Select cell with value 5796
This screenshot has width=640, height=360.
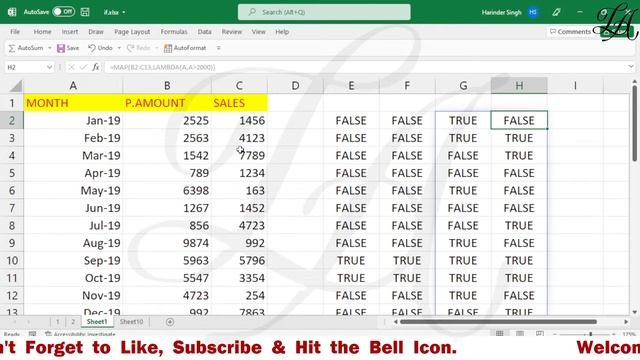(x=239, y=260)
